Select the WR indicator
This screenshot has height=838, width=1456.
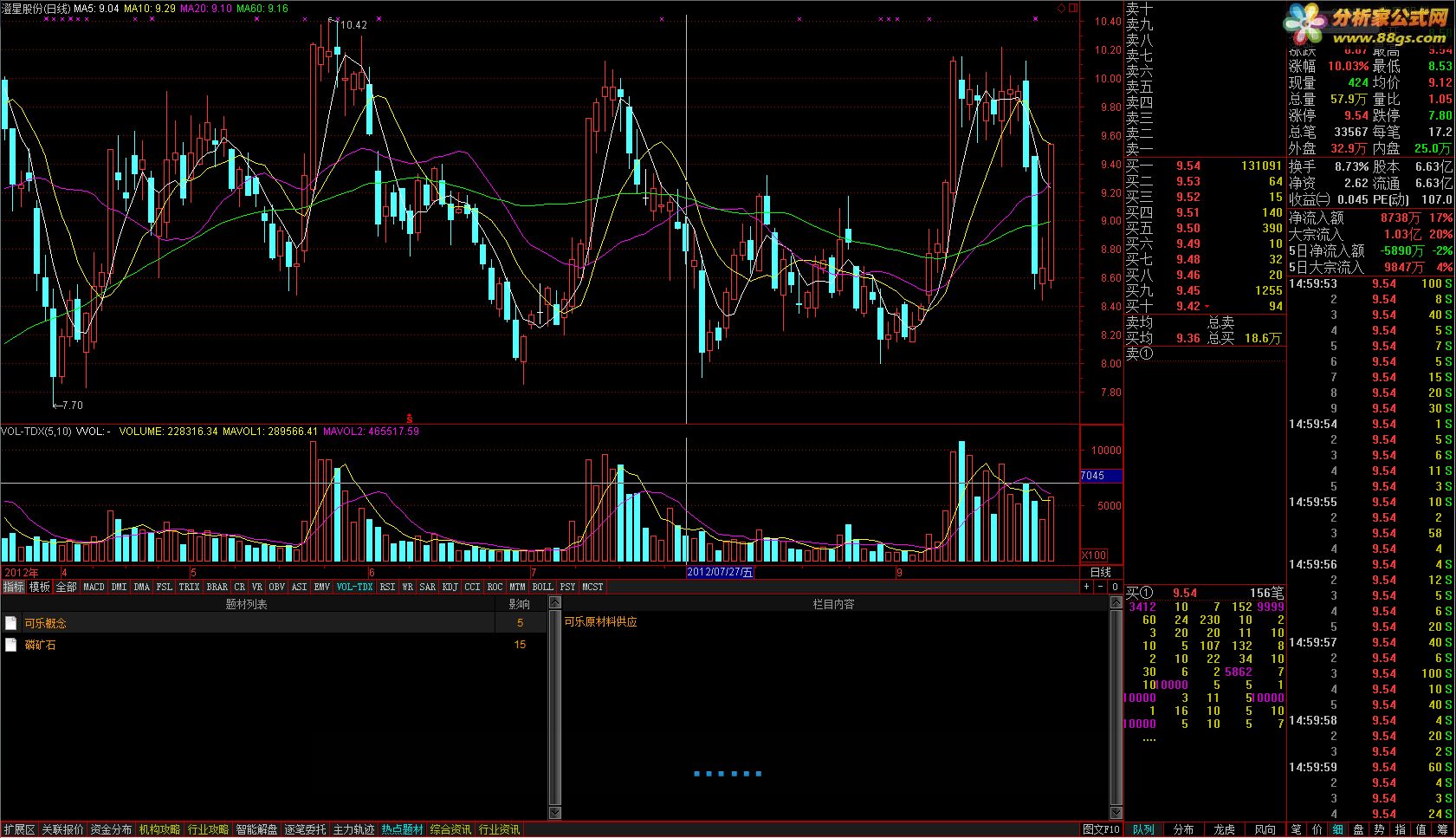pos(408,587)
